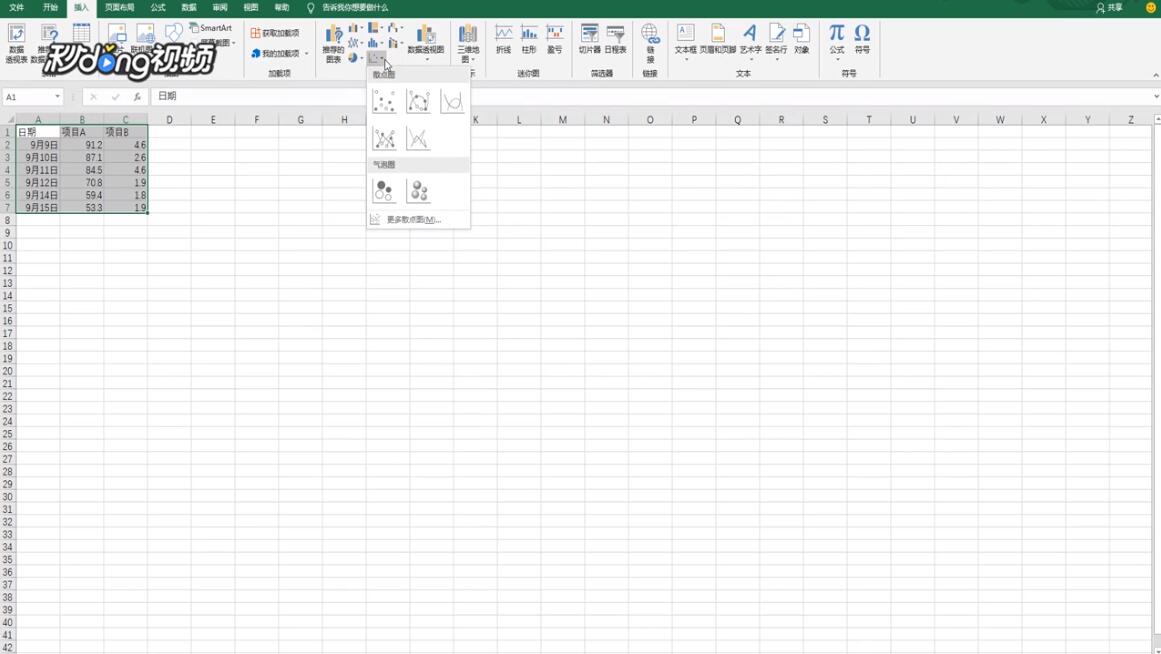Insert 页眉和页脚 header and footer
Image resolution: width=1161 pixels, height=654 pixels.
(x=717, y=39)
